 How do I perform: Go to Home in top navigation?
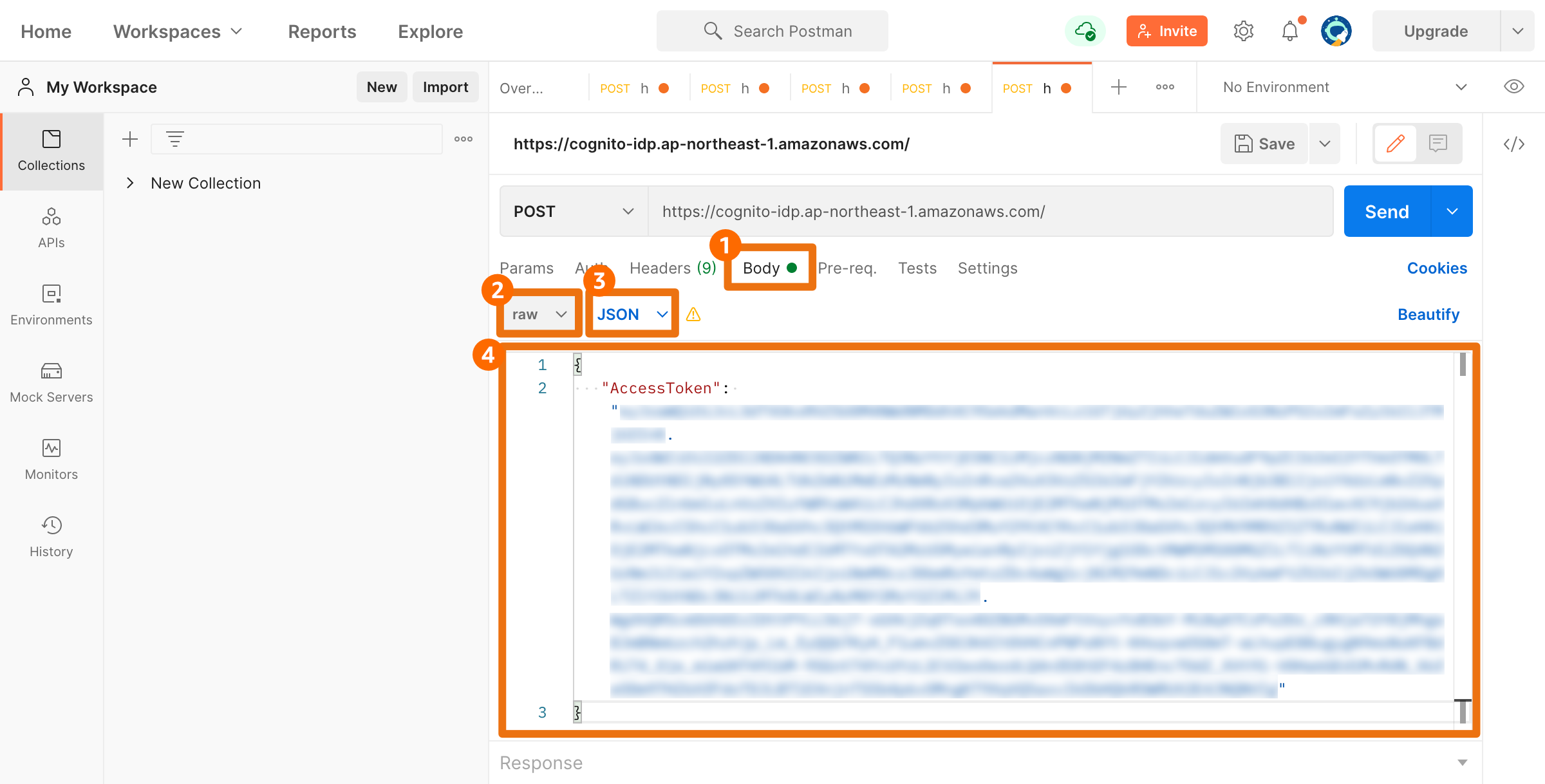click(x=46, y=32)
